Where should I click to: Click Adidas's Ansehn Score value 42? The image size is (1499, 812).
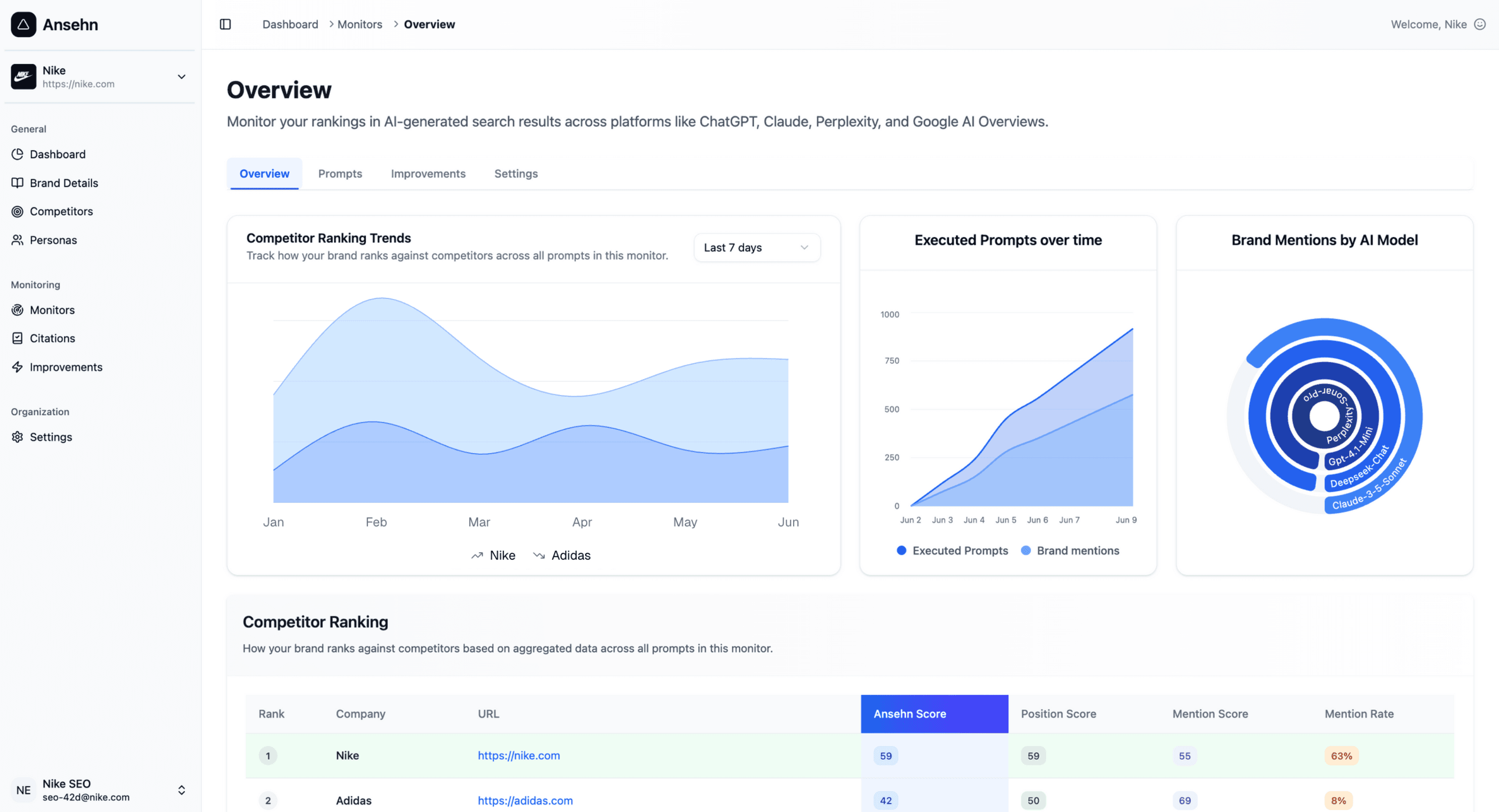click(886, 801)
